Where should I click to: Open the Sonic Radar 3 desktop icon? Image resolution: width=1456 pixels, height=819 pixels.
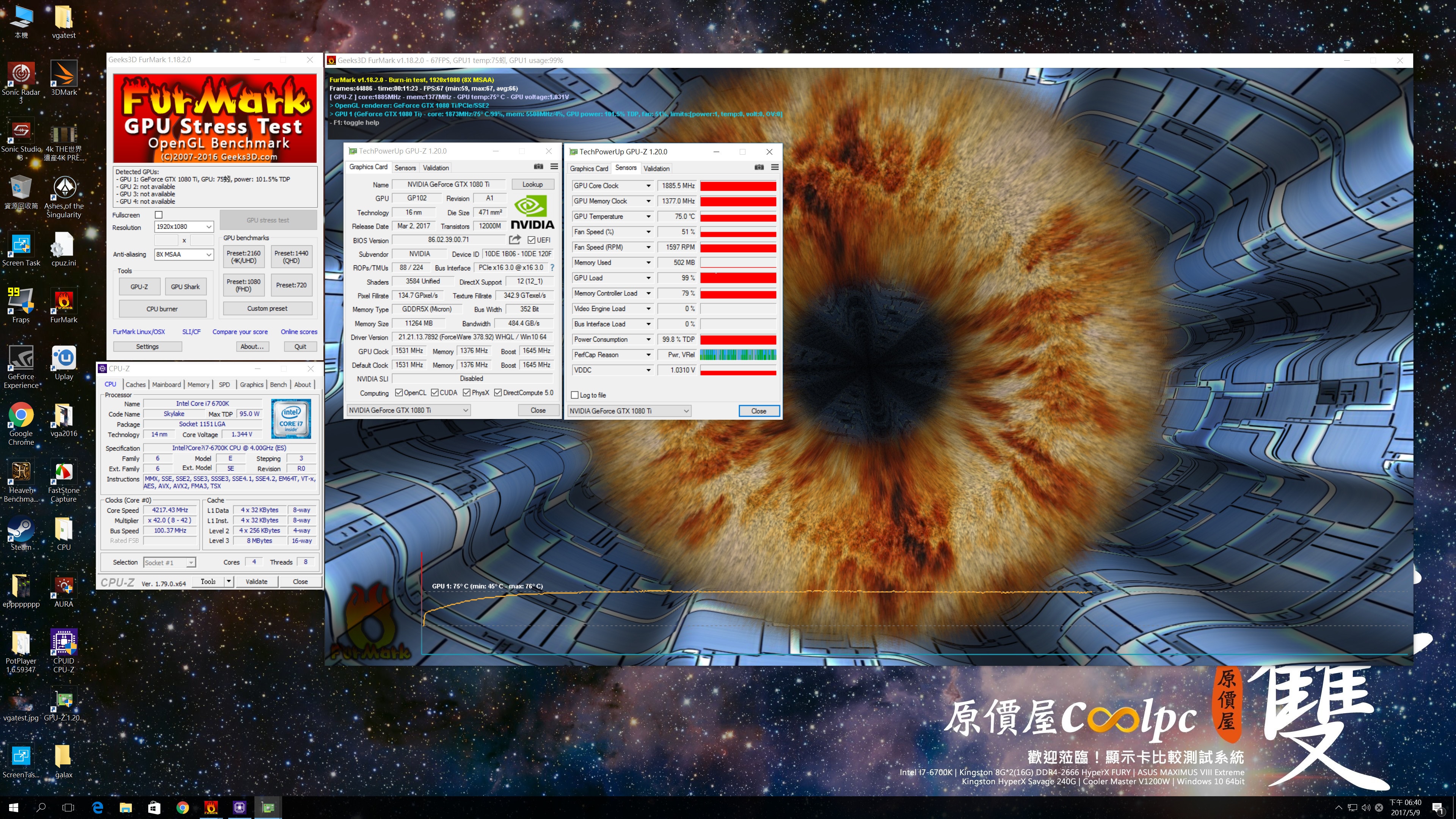pyautogui.click(x=21, y=82)
